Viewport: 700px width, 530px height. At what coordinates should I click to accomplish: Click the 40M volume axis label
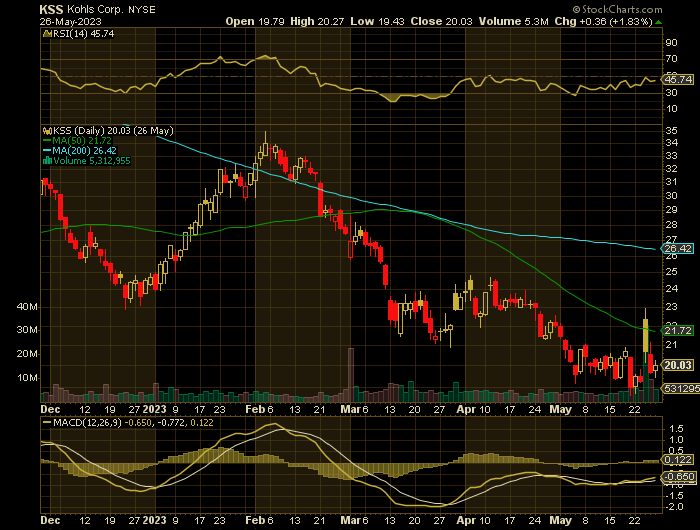click(x=27, y=307)
